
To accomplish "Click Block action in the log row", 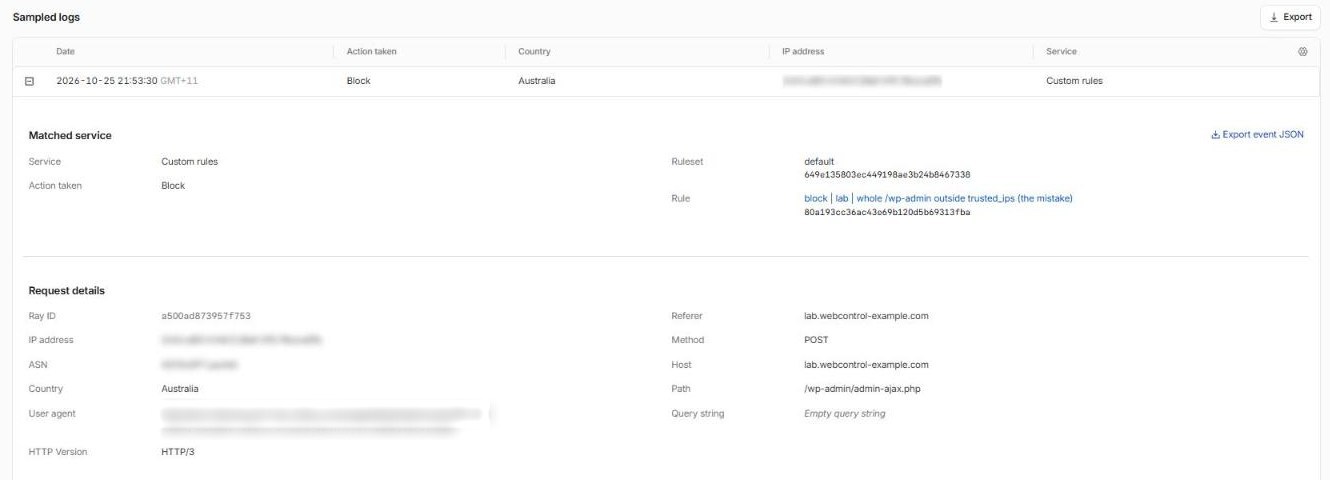I will [358, 81].
